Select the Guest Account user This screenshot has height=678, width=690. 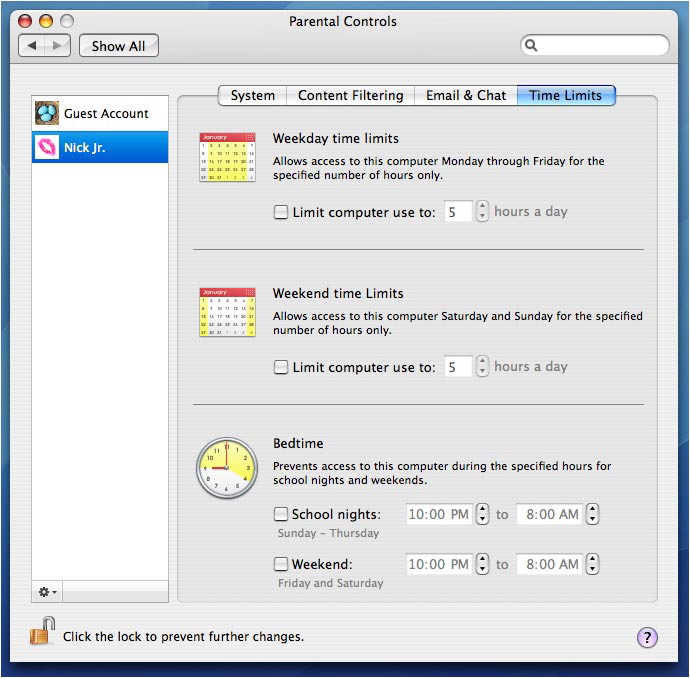(100, 114)
